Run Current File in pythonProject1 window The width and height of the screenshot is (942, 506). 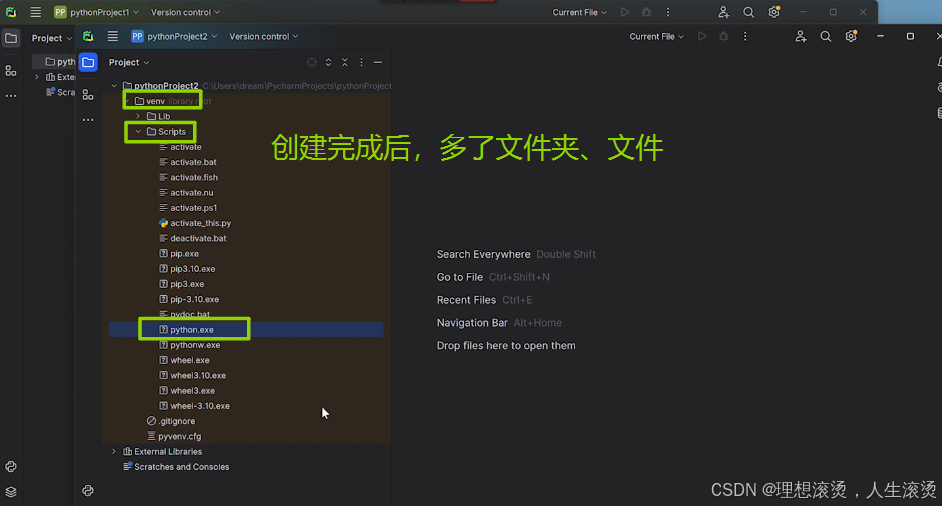click(625, 12)
